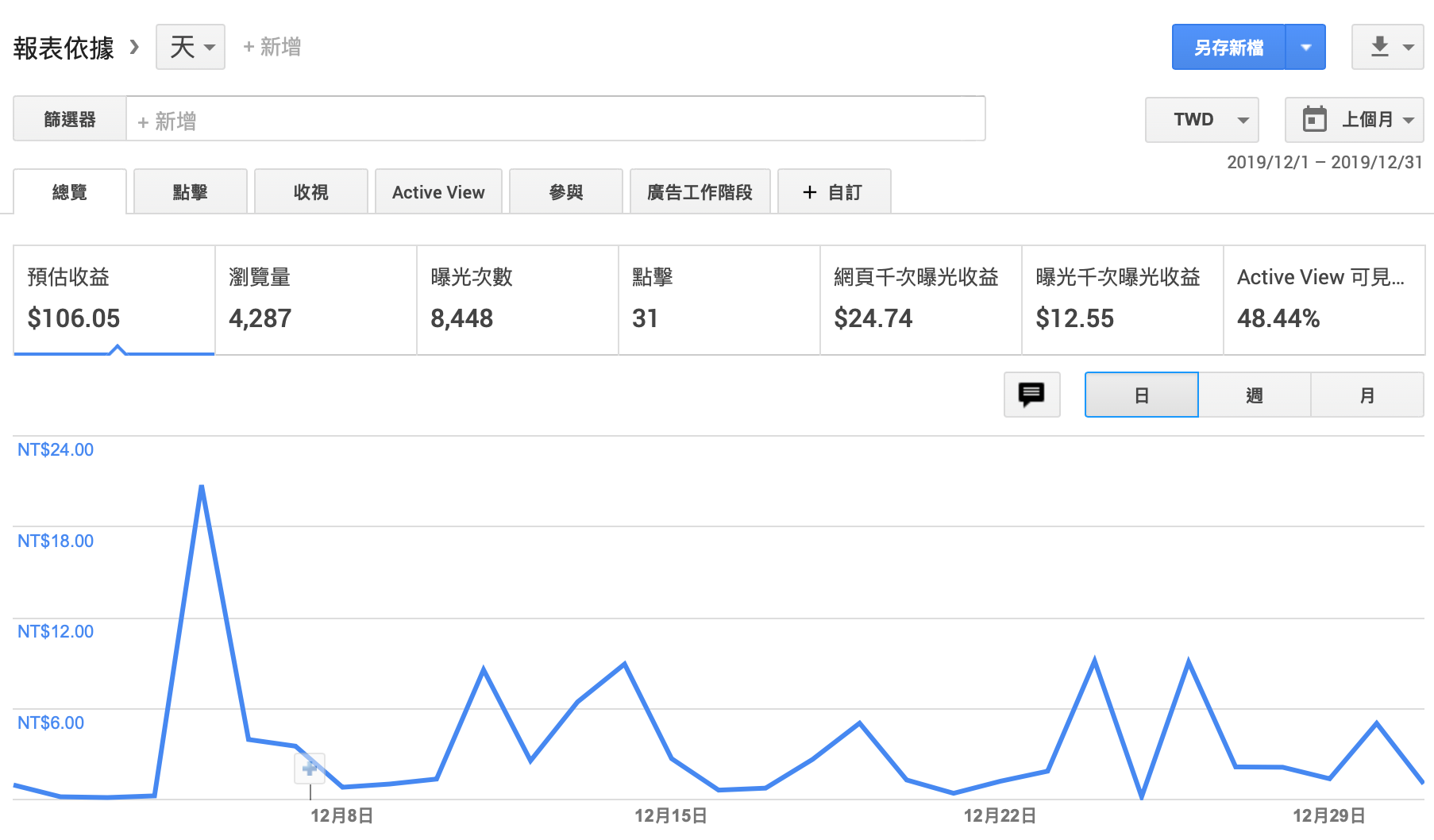Select the 網頁千次曝光收益 metric card

[920, 299]
